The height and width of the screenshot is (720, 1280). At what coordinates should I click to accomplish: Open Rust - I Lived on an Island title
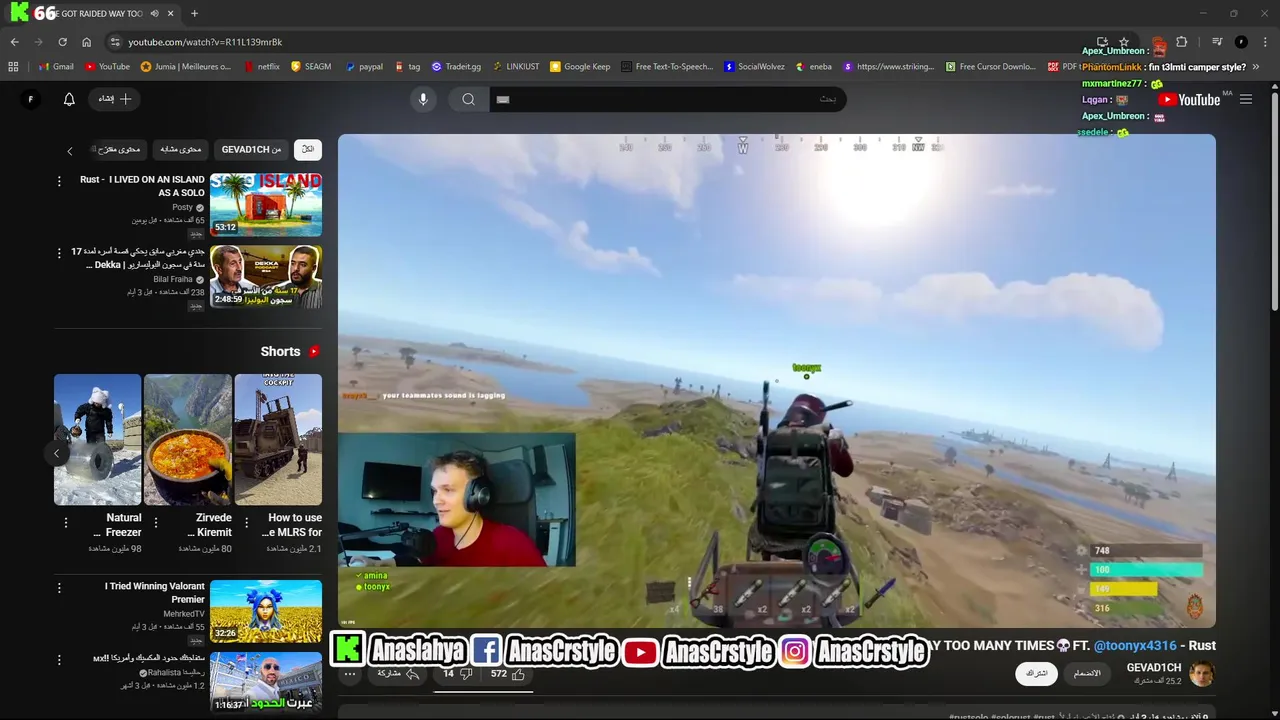coord(142,186)
